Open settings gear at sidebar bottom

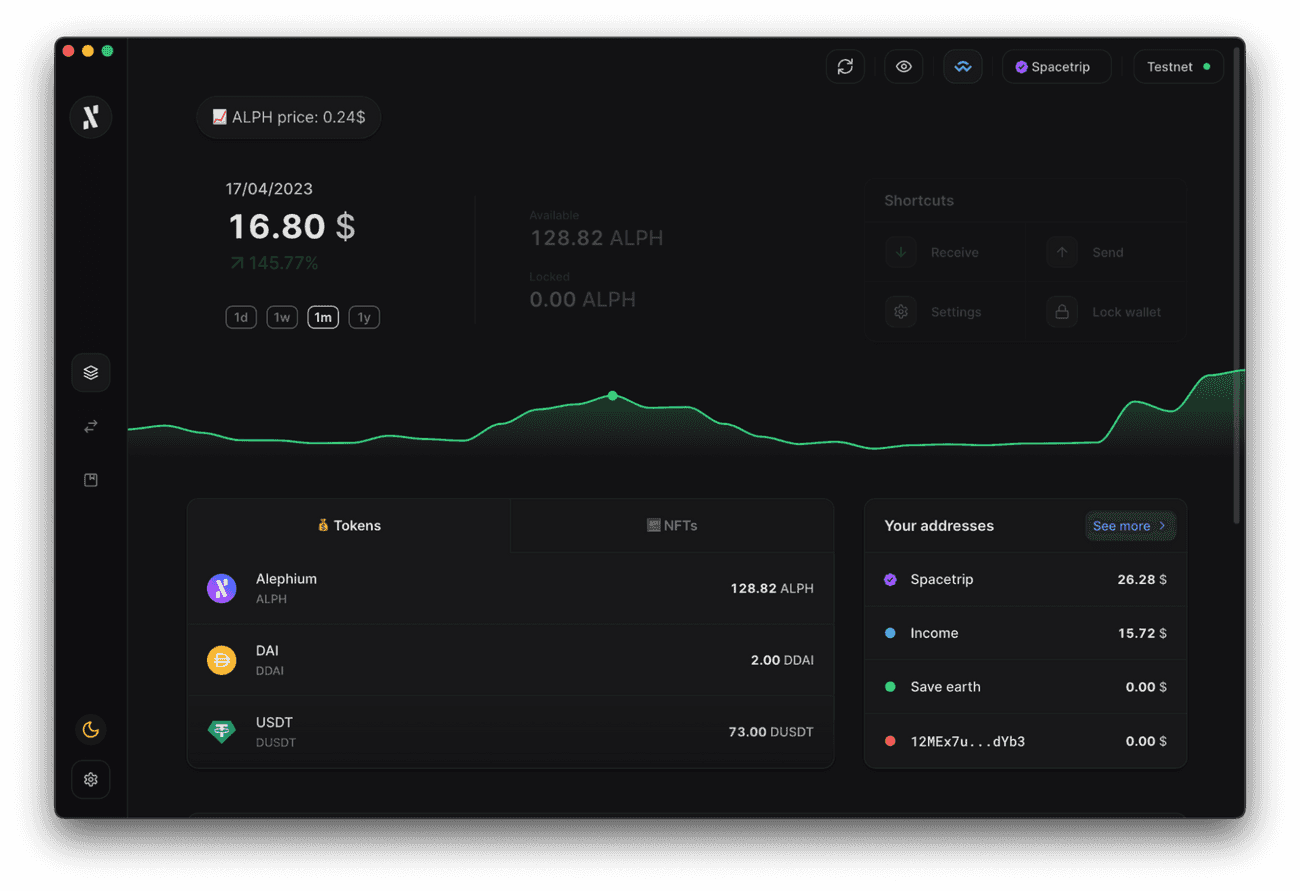[91, 780]
